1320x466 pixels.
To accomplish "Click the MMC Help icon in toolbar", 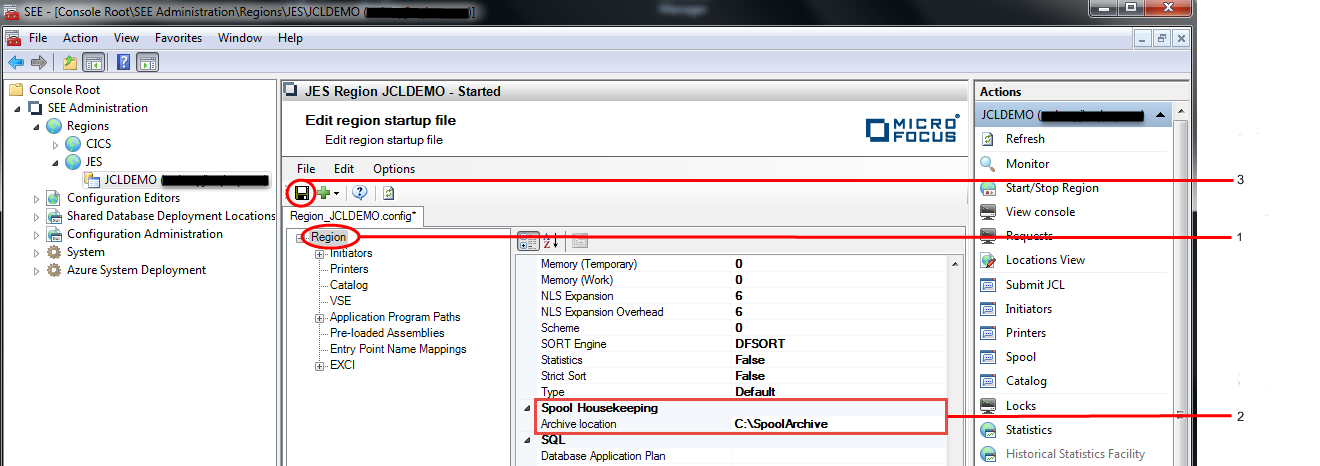I will (124, 62).
